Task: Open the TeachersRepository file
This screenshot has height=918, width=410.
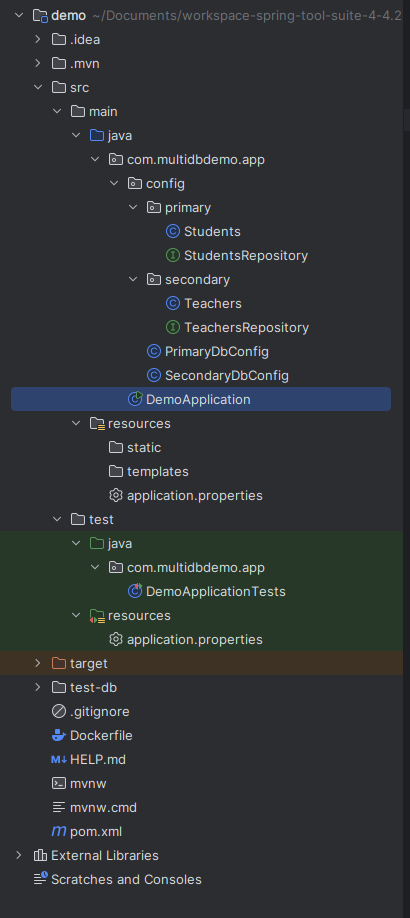Action: (246, 327)
